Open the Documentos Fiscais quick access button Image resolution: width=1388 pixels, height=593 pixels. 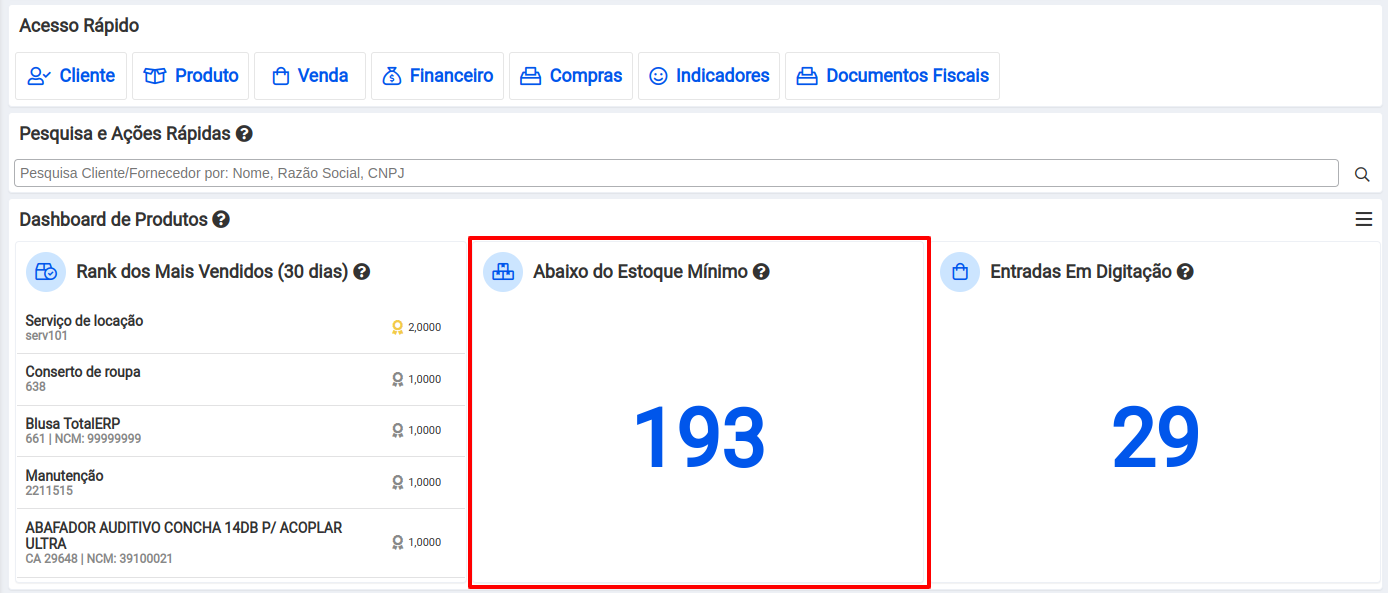pos(892,76)
